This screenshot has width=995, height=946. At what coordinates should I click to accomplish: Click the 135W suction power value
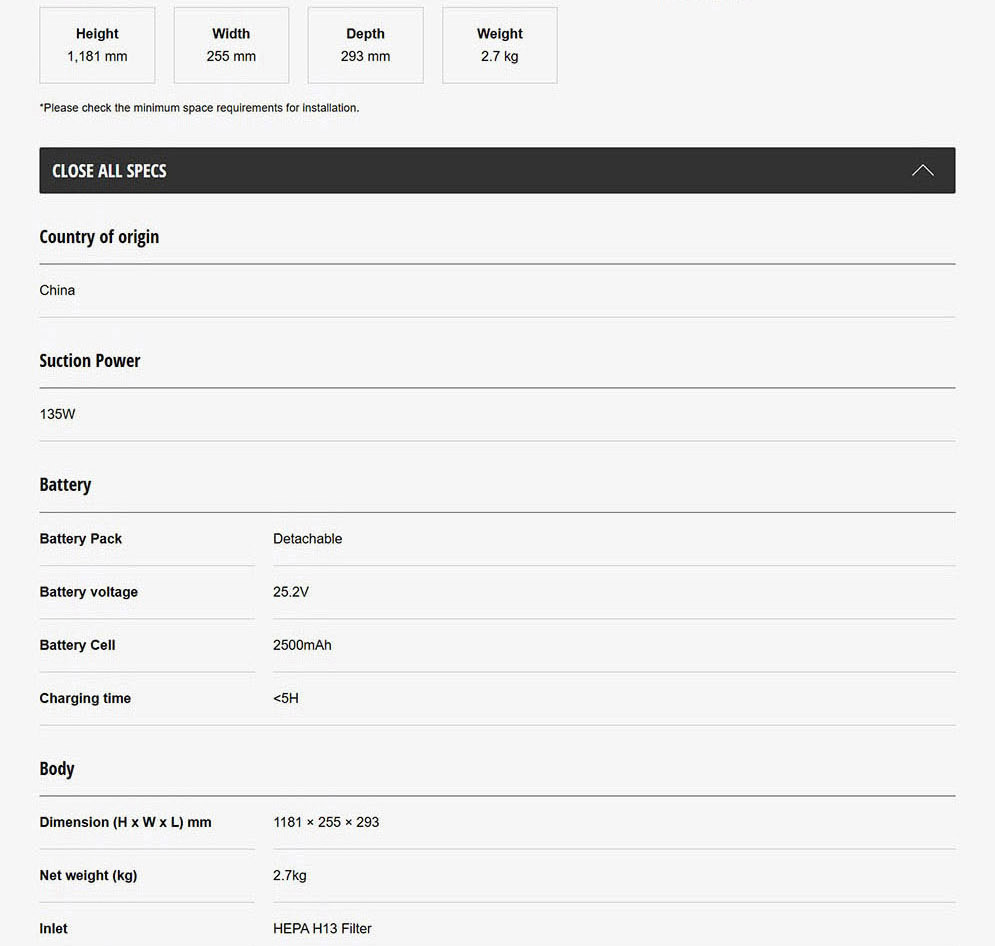[57, 414]
